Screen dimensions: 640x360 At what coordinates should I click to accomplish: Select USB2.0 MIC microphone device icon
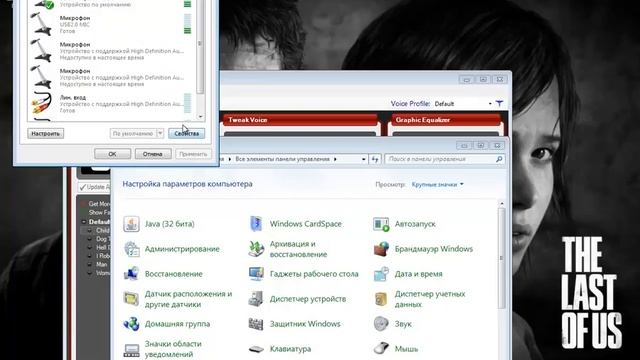(42, 24)
